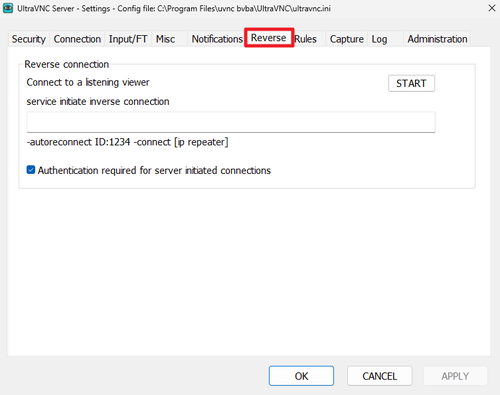Go to the Notifications tab
500x395 pixels.
[x=217, y=39]
